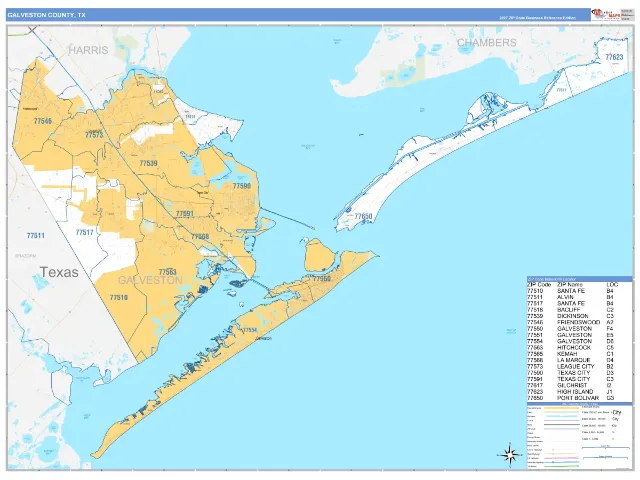Select the 77551 GALVESTON table row

[x=570, y=335]
